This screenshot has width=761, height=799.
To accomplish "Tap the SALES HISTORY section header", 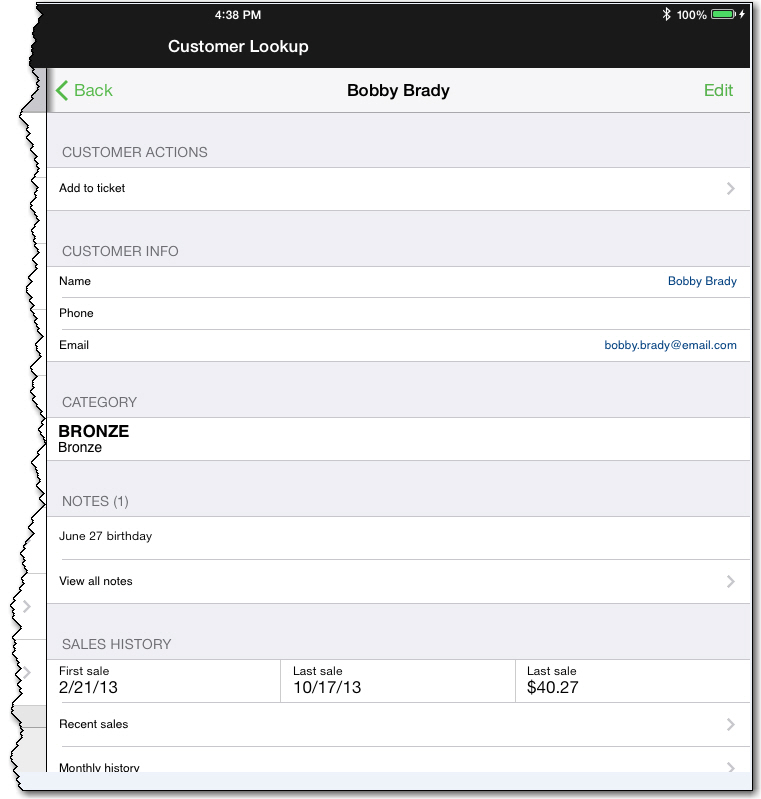I will (116, 644).
